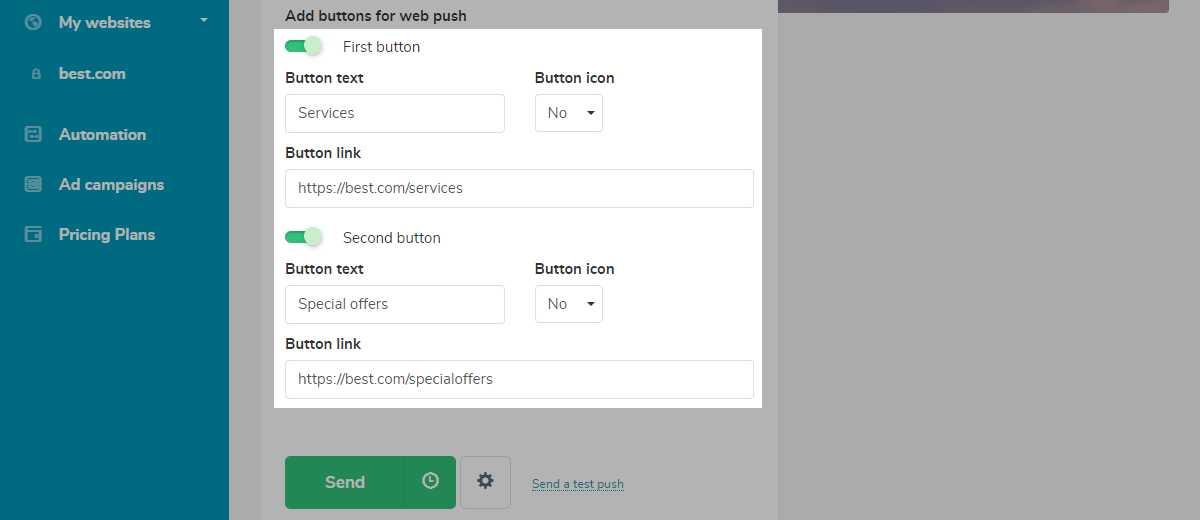Open the first Button icon dropdown
The height and width of the screenshot is (520, 1200).
click(x=569, y=113)
